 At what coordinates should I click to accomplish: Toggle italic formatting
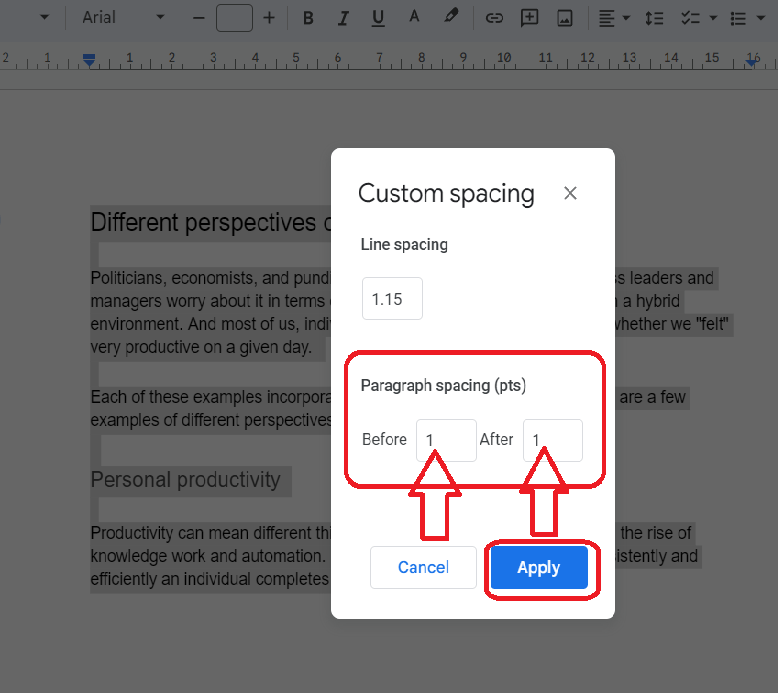point(343,18)
